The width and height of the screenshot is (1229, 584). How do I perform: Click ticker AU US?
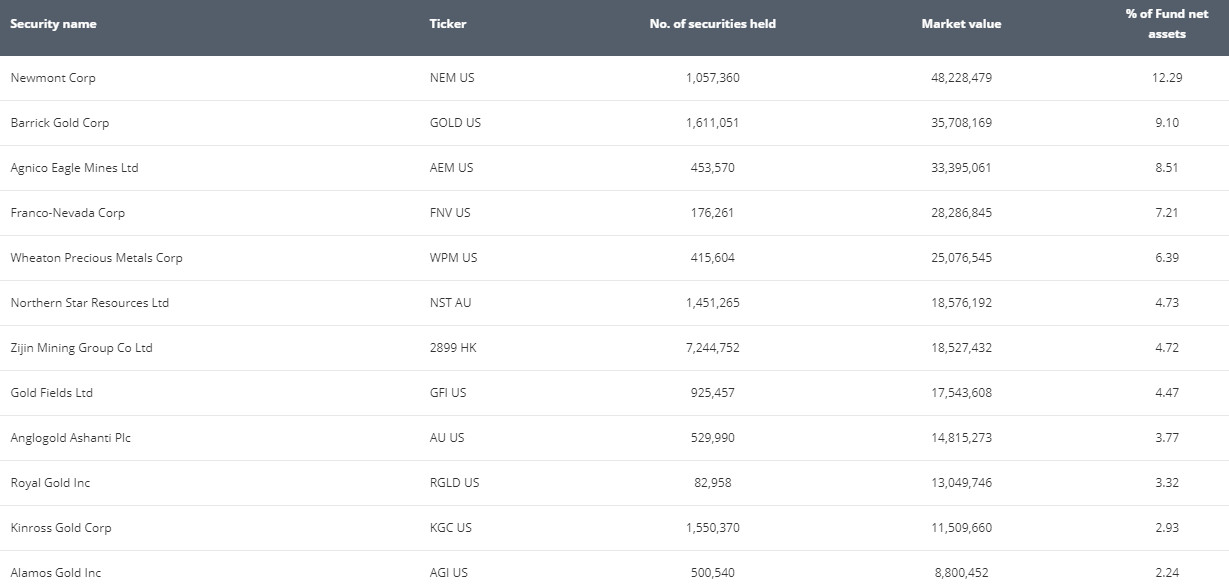click(x=447, y=438)
